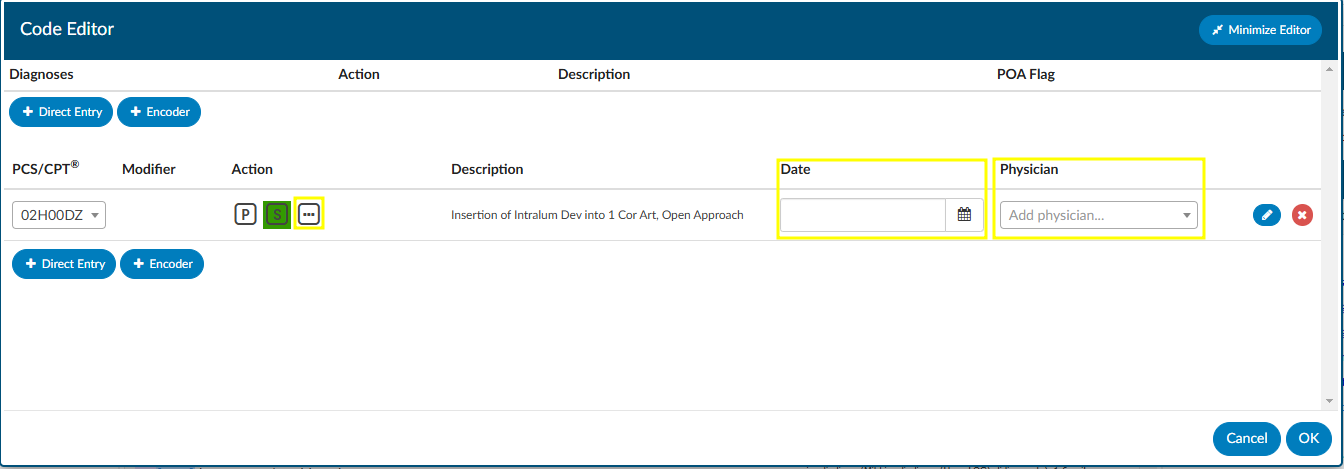The width and height of the screenshot is (1344, 469).
Task: Click the PCS/CPT column header
Action: coord(46,168)
